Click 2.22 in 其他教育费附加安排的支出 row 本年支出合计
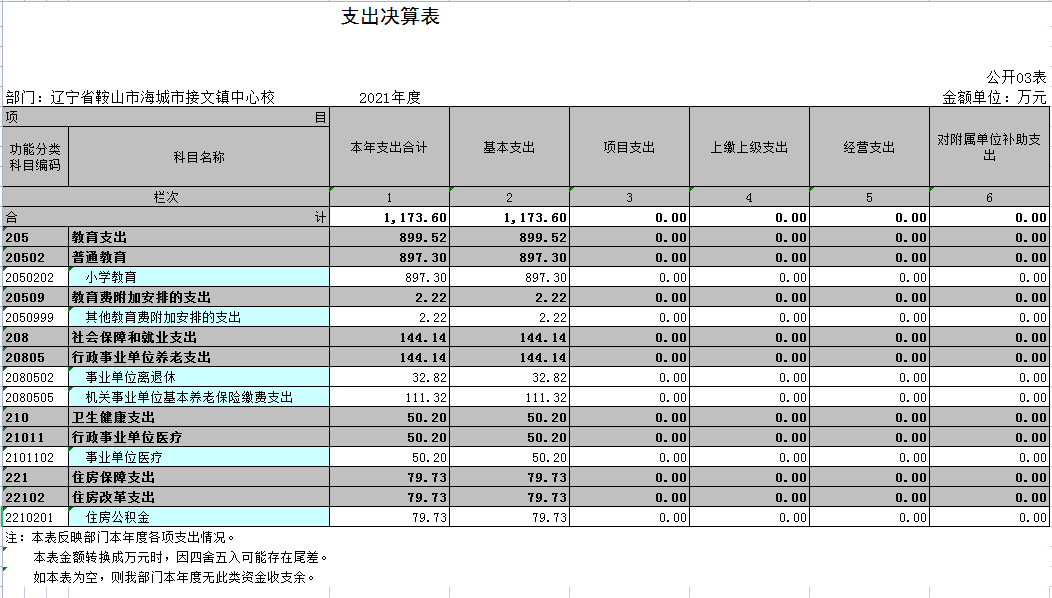Screen dimensions: 1052x598 click(389, 317)
